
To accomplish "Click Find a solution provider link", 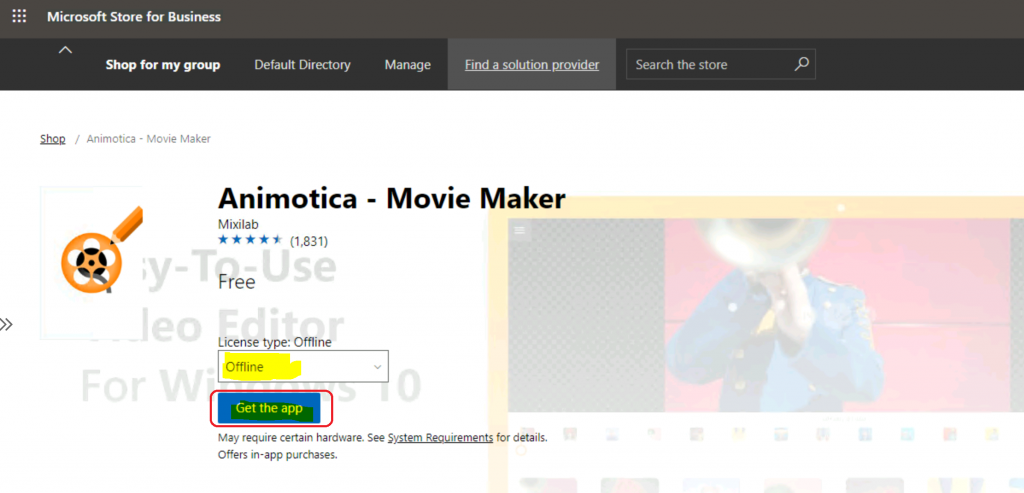I will [x=532, y=65].
